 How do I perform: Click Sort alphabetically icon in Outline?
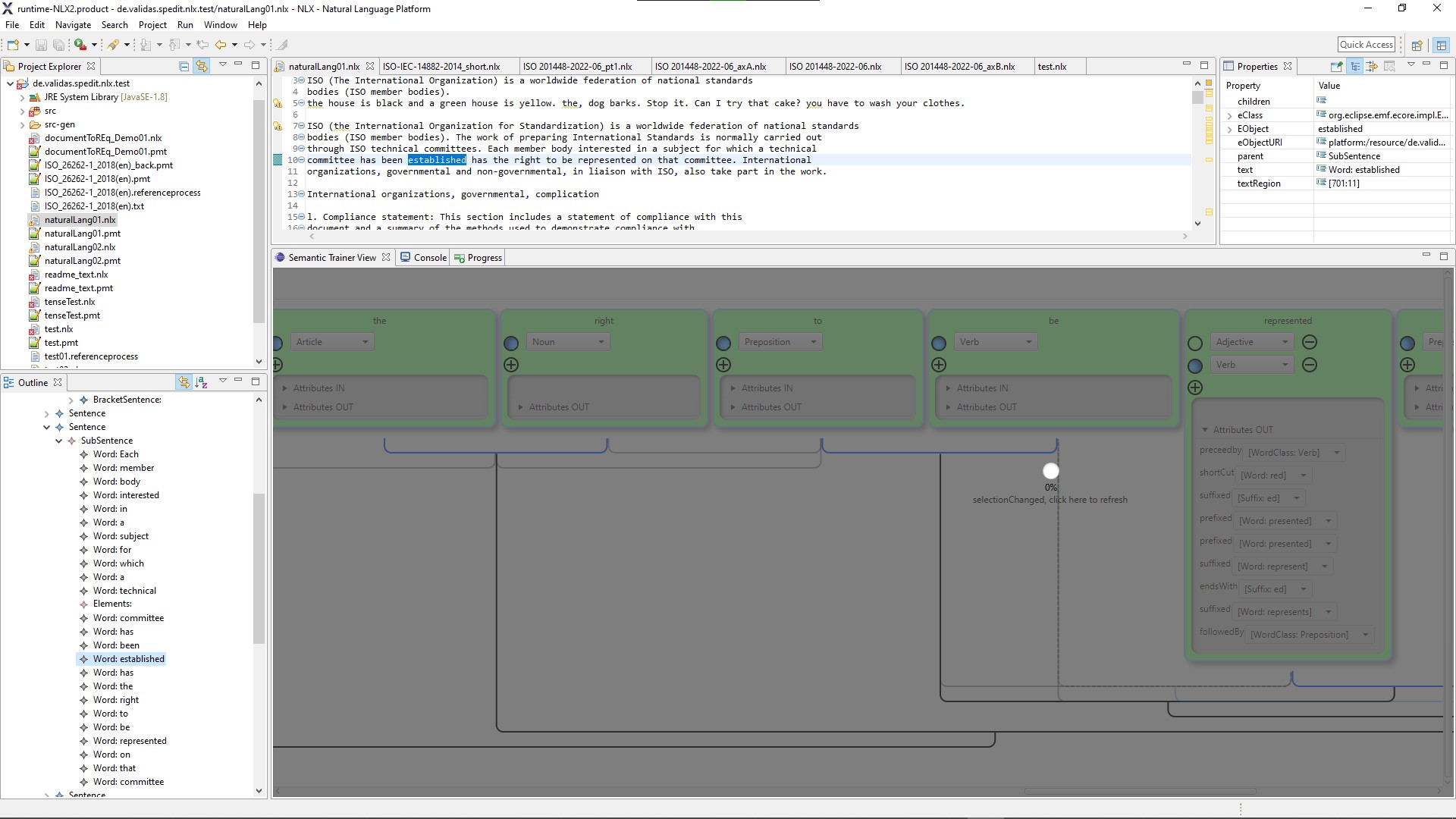tap(201, 382)
